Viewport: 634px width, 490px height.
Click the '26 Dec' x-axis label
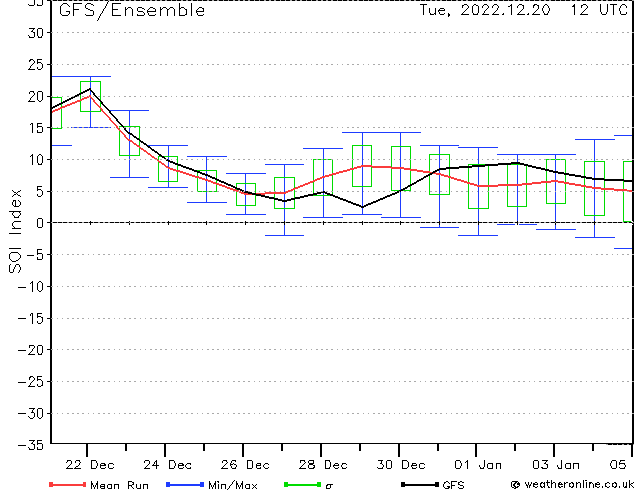pos(245,465)
